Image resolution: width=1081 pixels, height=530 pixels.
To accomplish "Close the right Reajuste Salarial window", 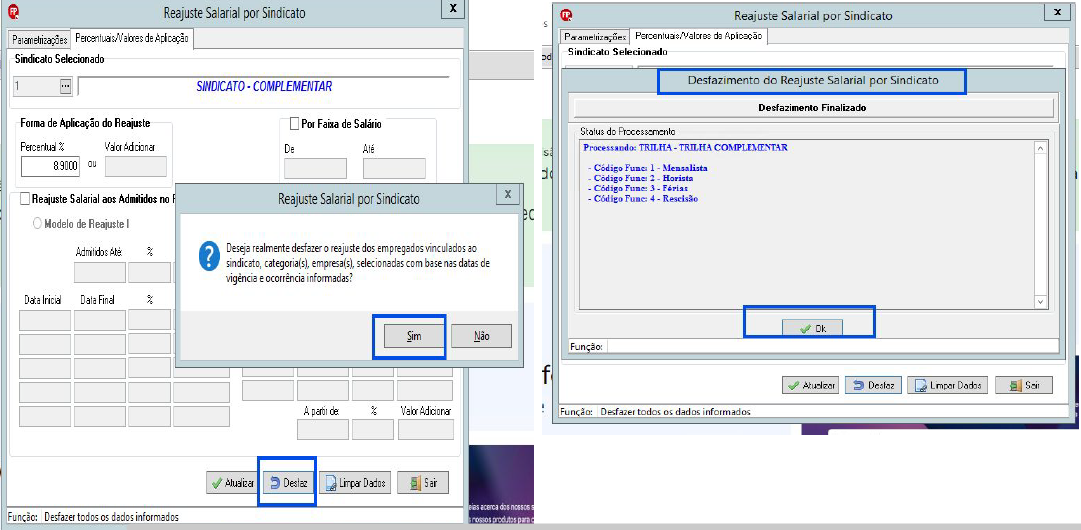I will pyautogui.click(x=1058, y=12).
